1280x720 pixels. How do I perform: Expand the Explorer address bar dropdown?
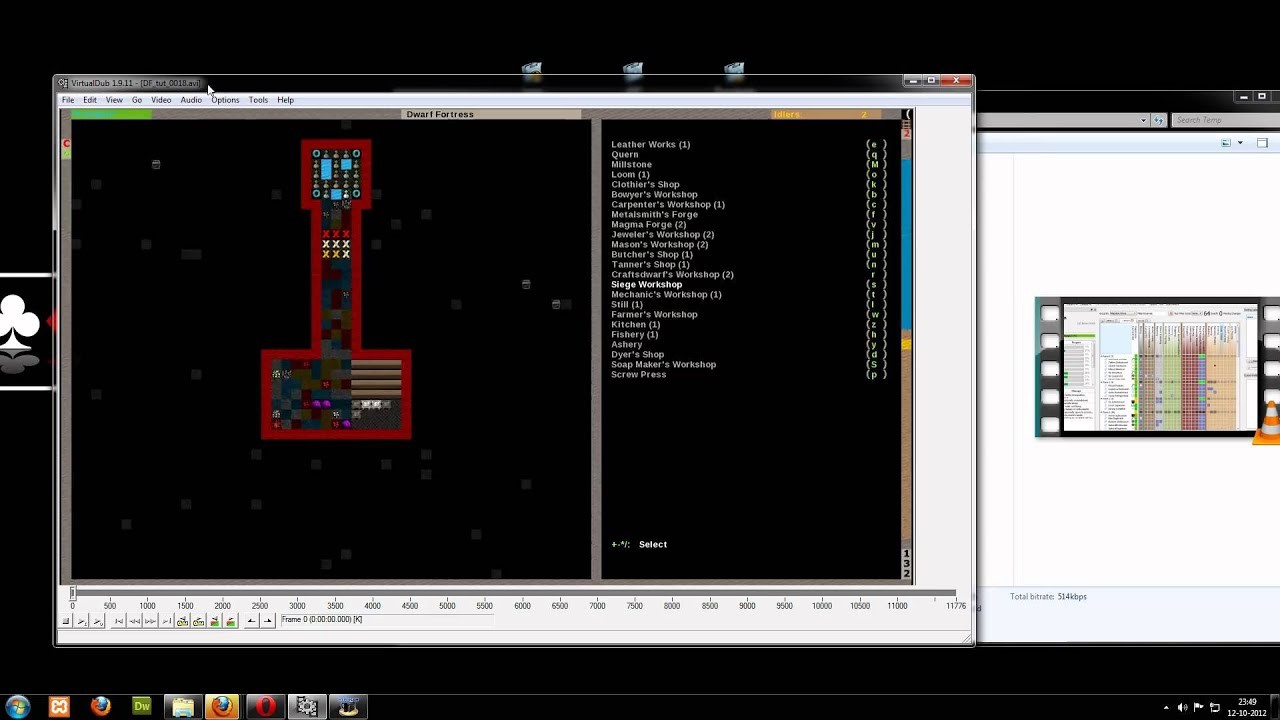1143,120
